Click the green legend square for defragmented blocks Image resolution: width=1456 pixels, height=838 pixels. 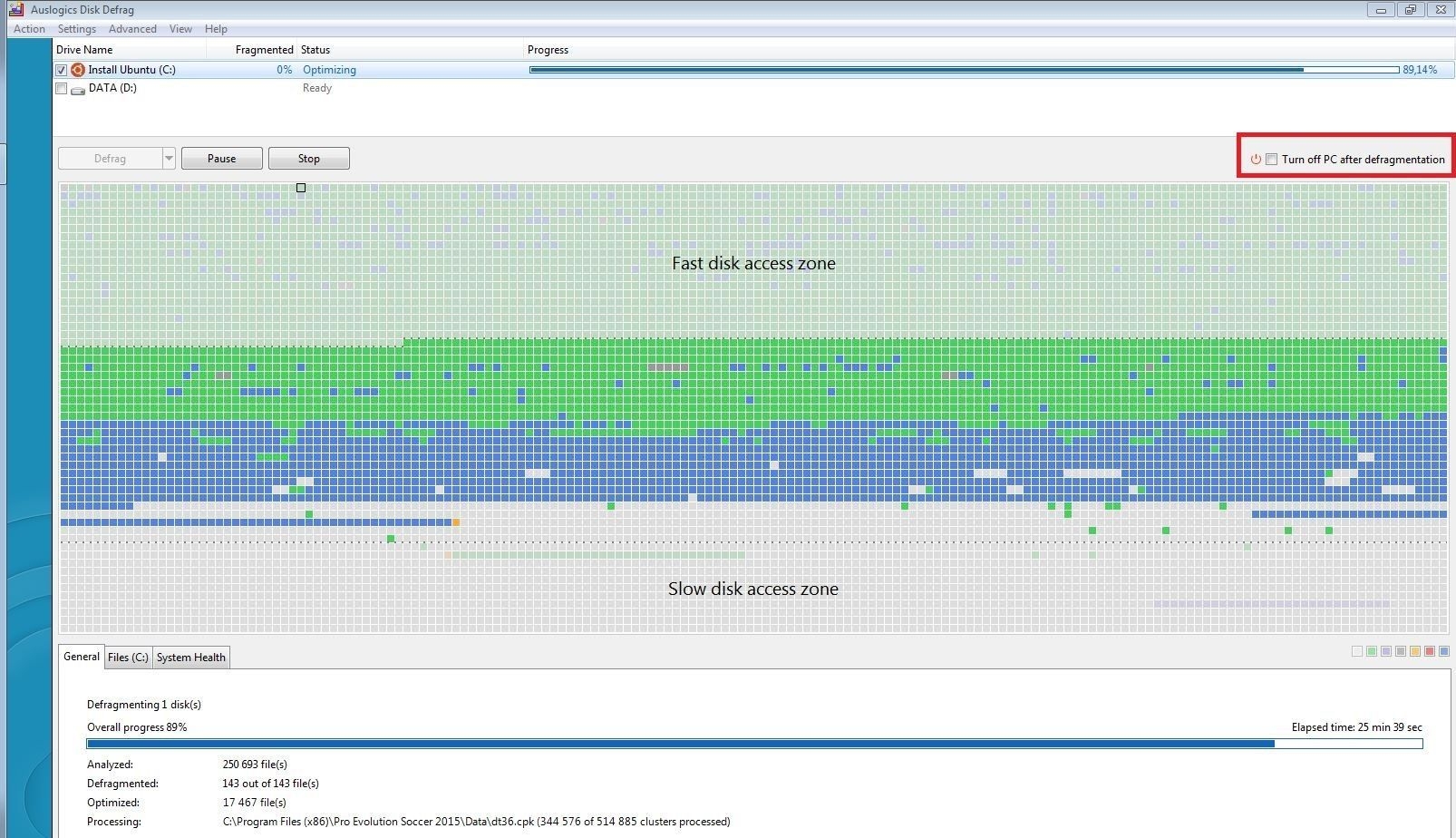[1372, 651]
